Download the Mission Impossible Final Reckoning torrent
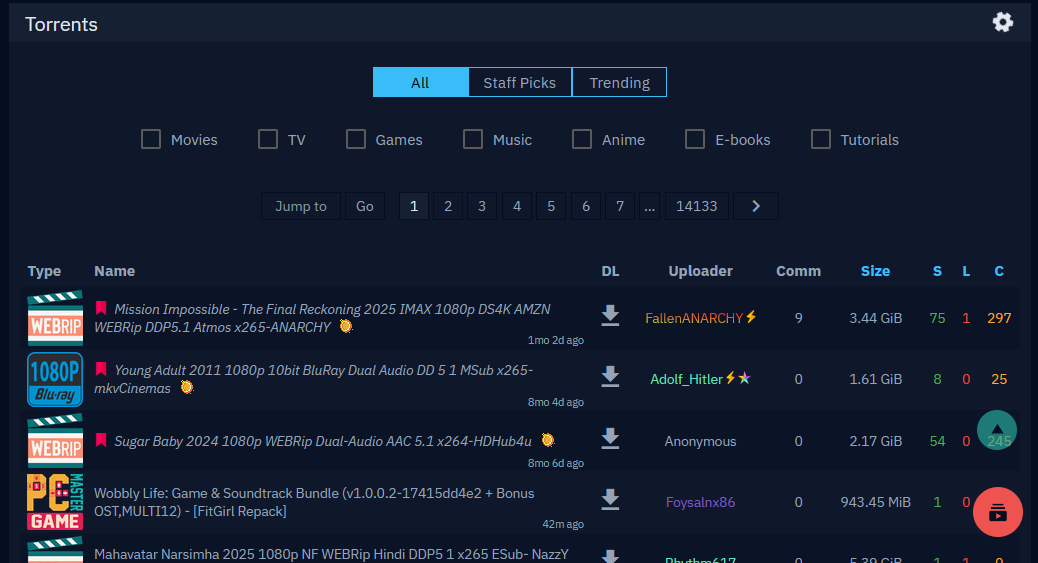Image resolution: width=1038 pixels, height=563 pixels. (610, 317)
